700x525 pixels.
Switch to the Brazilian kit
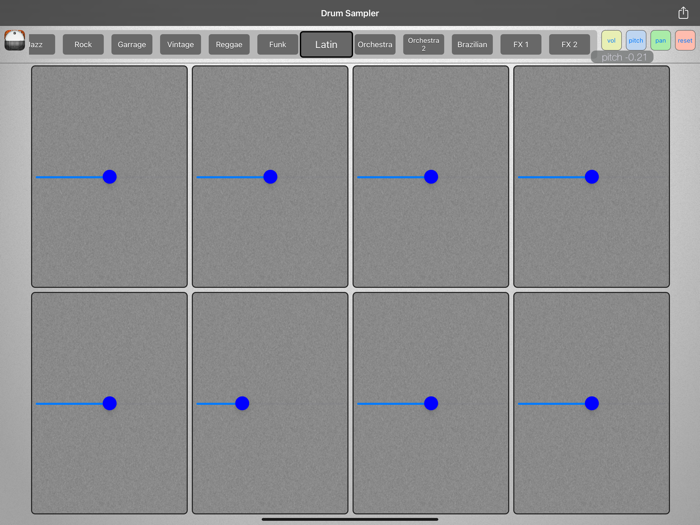tap(472, 45)
